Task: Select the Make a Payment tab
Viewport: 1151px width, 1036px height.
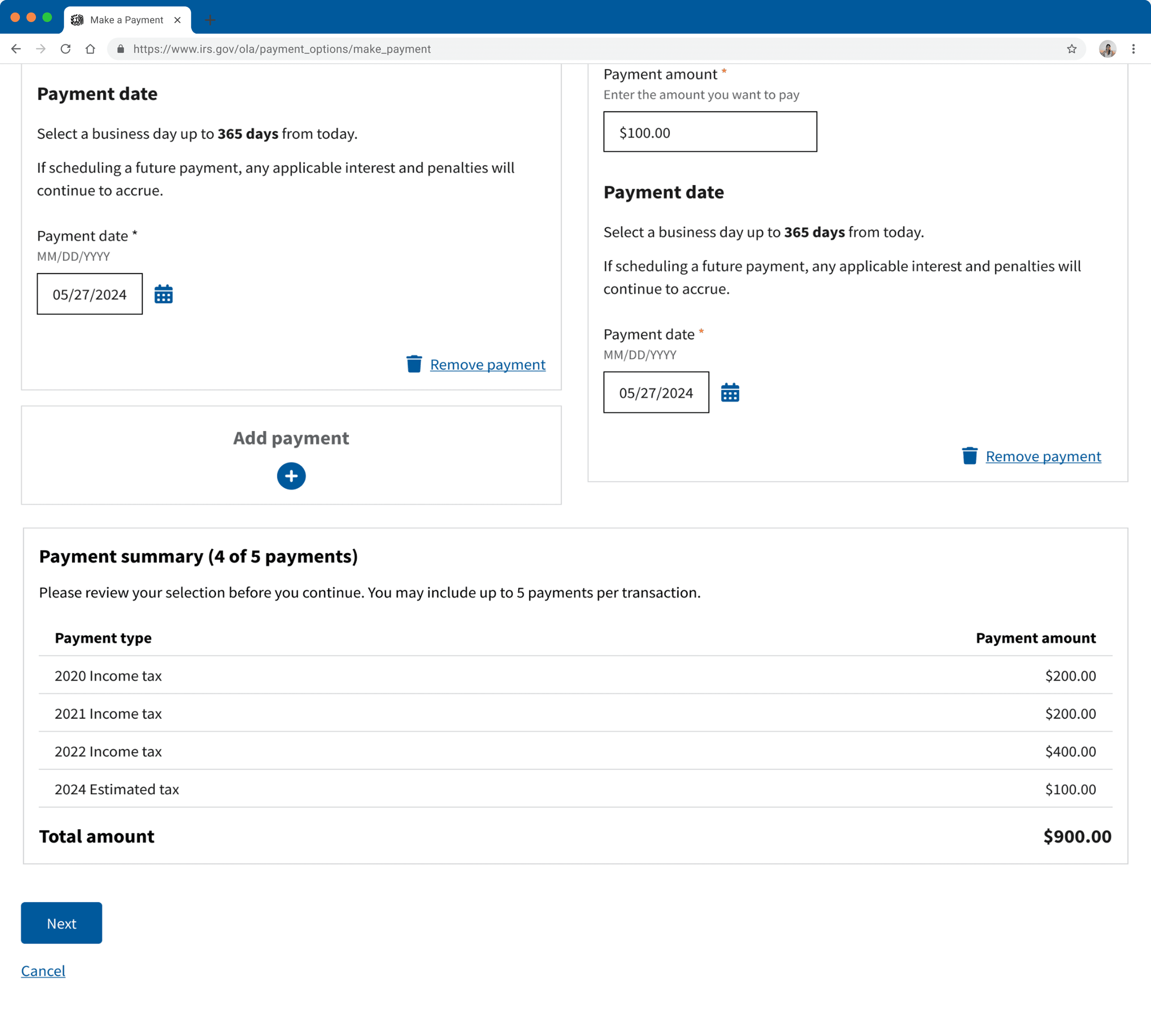Action: [126, 20]
